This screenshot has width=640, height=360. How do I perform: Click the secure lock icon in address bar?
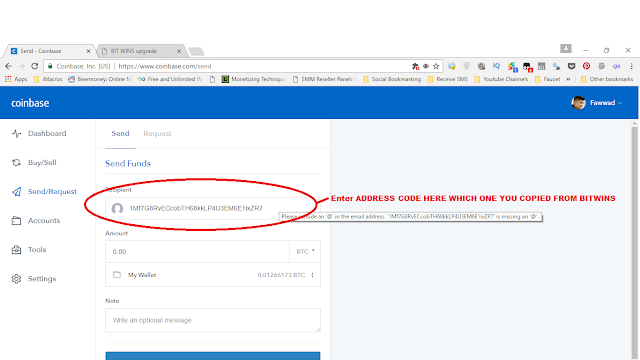(50, 66)
